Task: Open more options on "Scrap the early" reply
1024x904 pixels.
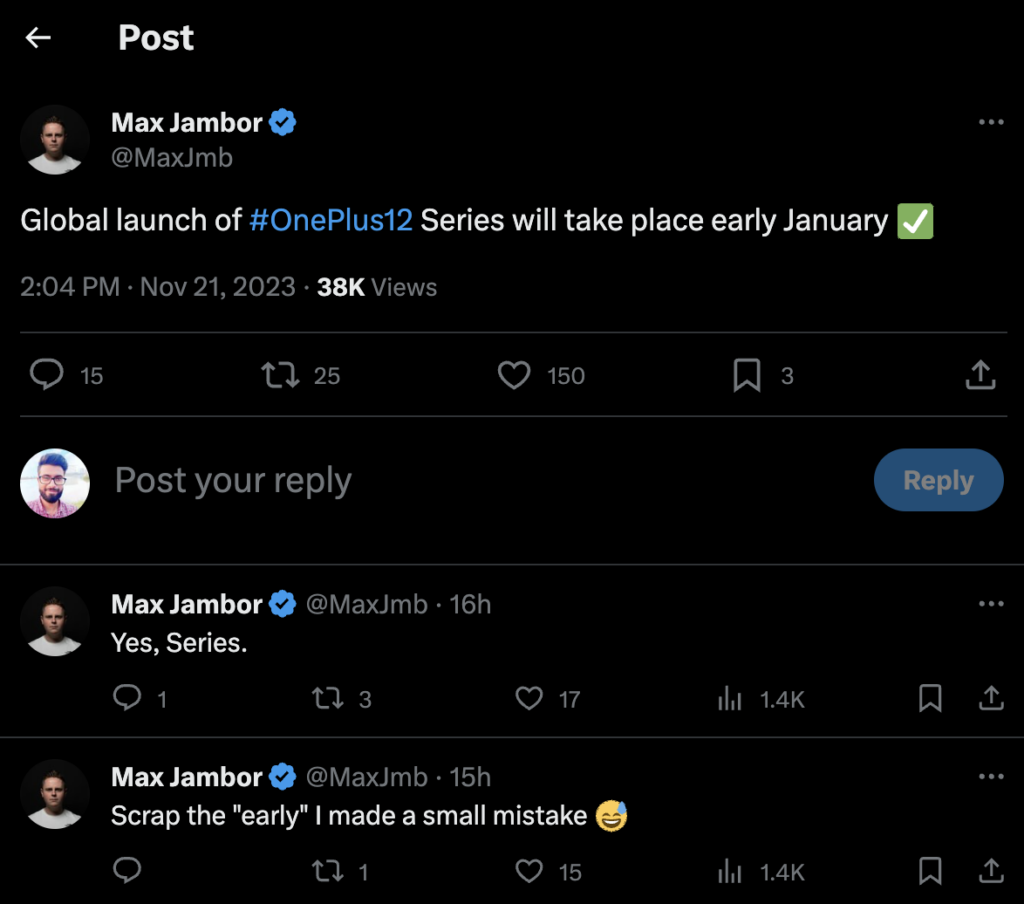Action: pyautogui.click(x=990, y=777)
